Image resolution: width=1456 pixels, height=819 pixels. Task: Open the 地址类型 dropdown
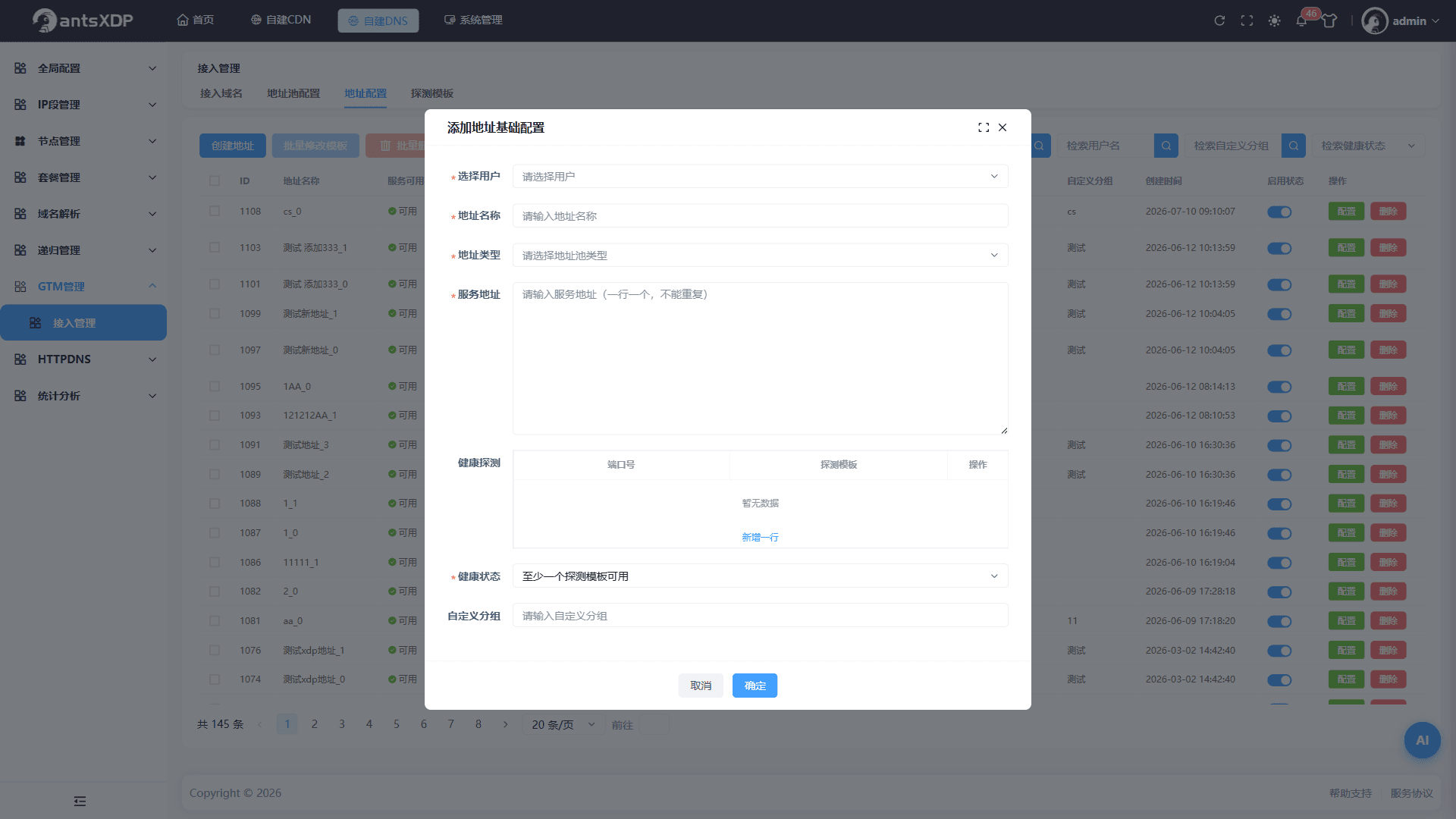click(760, 255)
